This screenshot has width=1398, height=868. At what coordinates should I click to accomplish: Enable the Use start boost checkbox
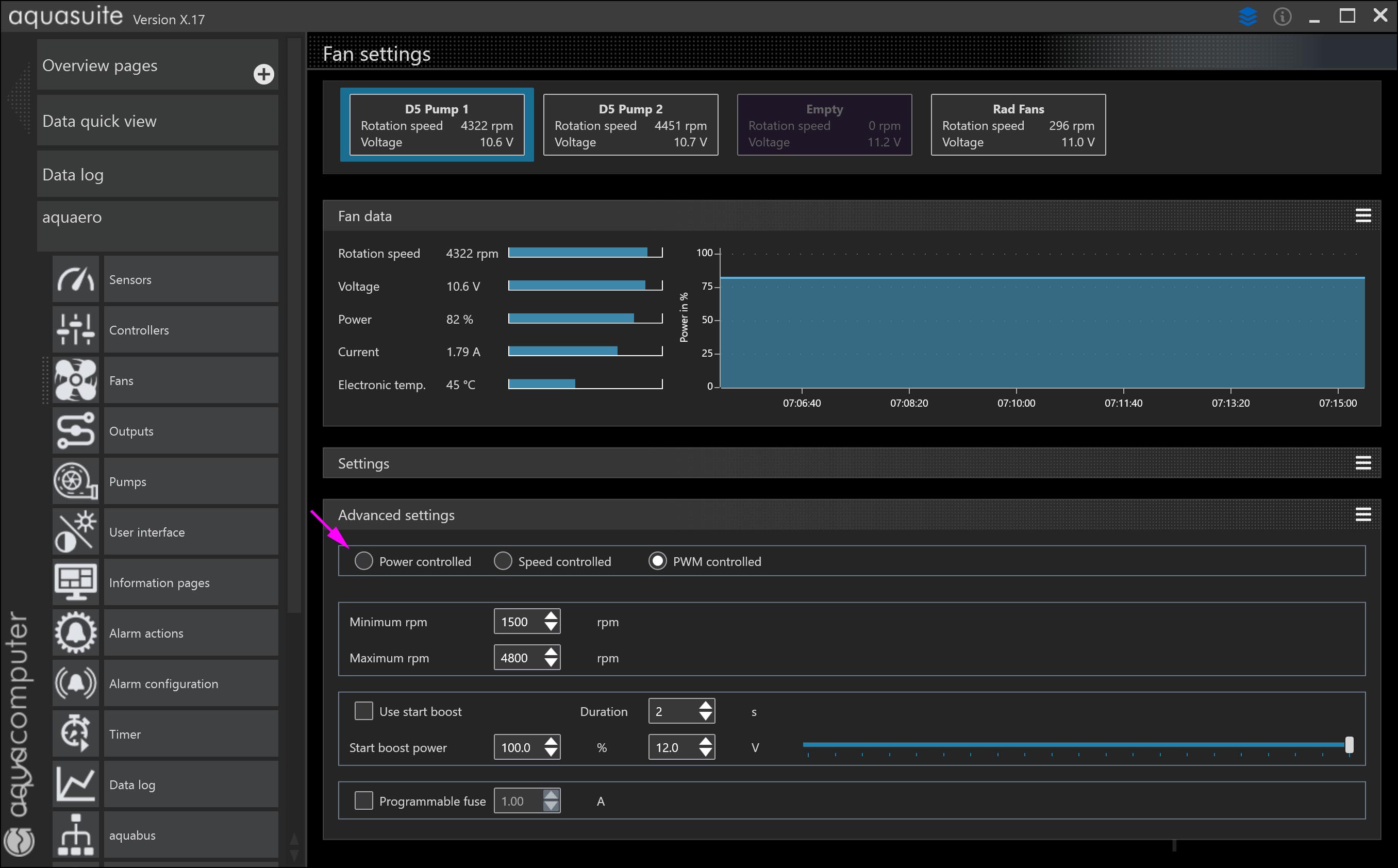point(363,711)
